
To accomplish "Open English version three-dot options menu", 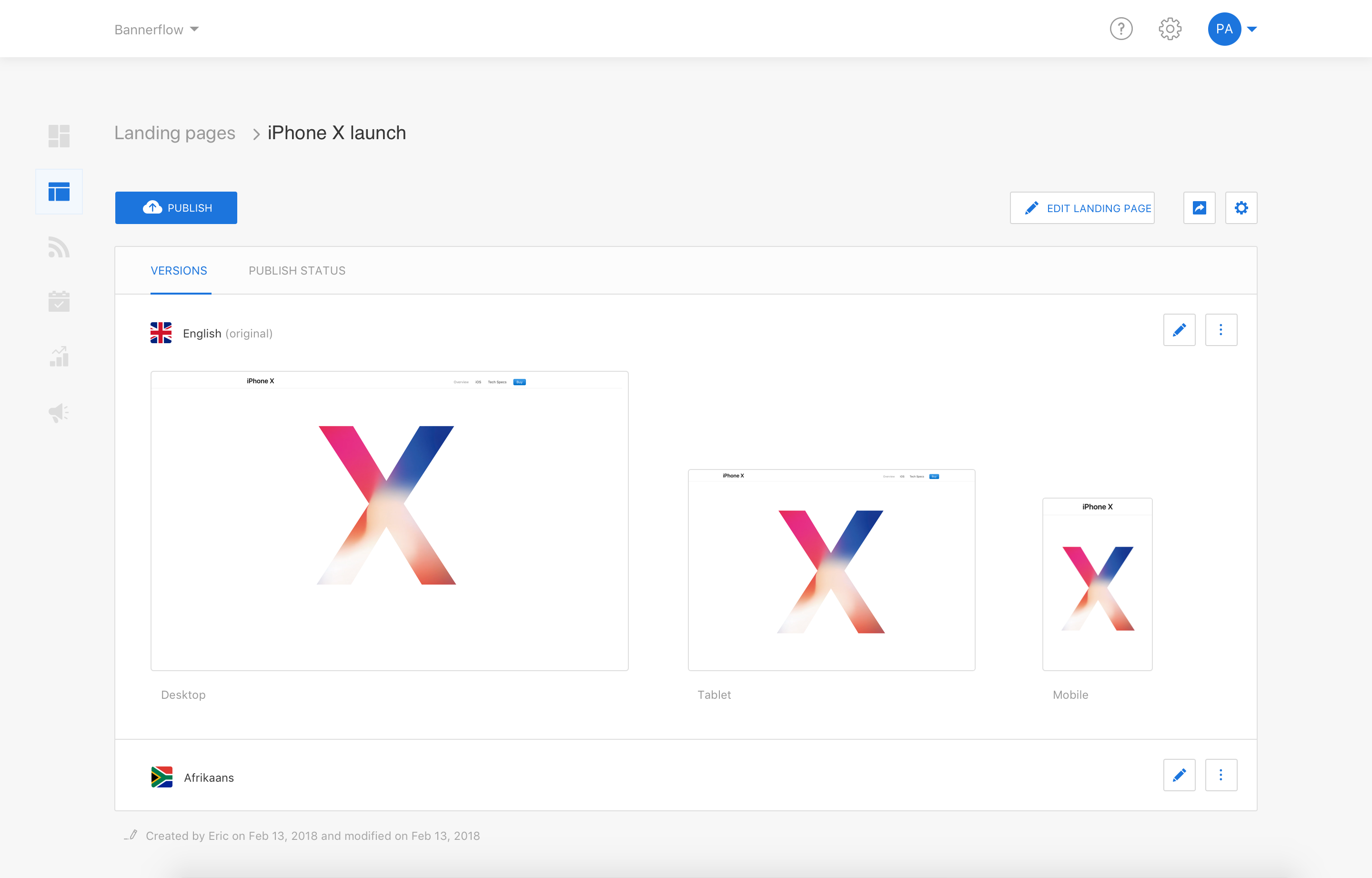I will pos(1221,330).
